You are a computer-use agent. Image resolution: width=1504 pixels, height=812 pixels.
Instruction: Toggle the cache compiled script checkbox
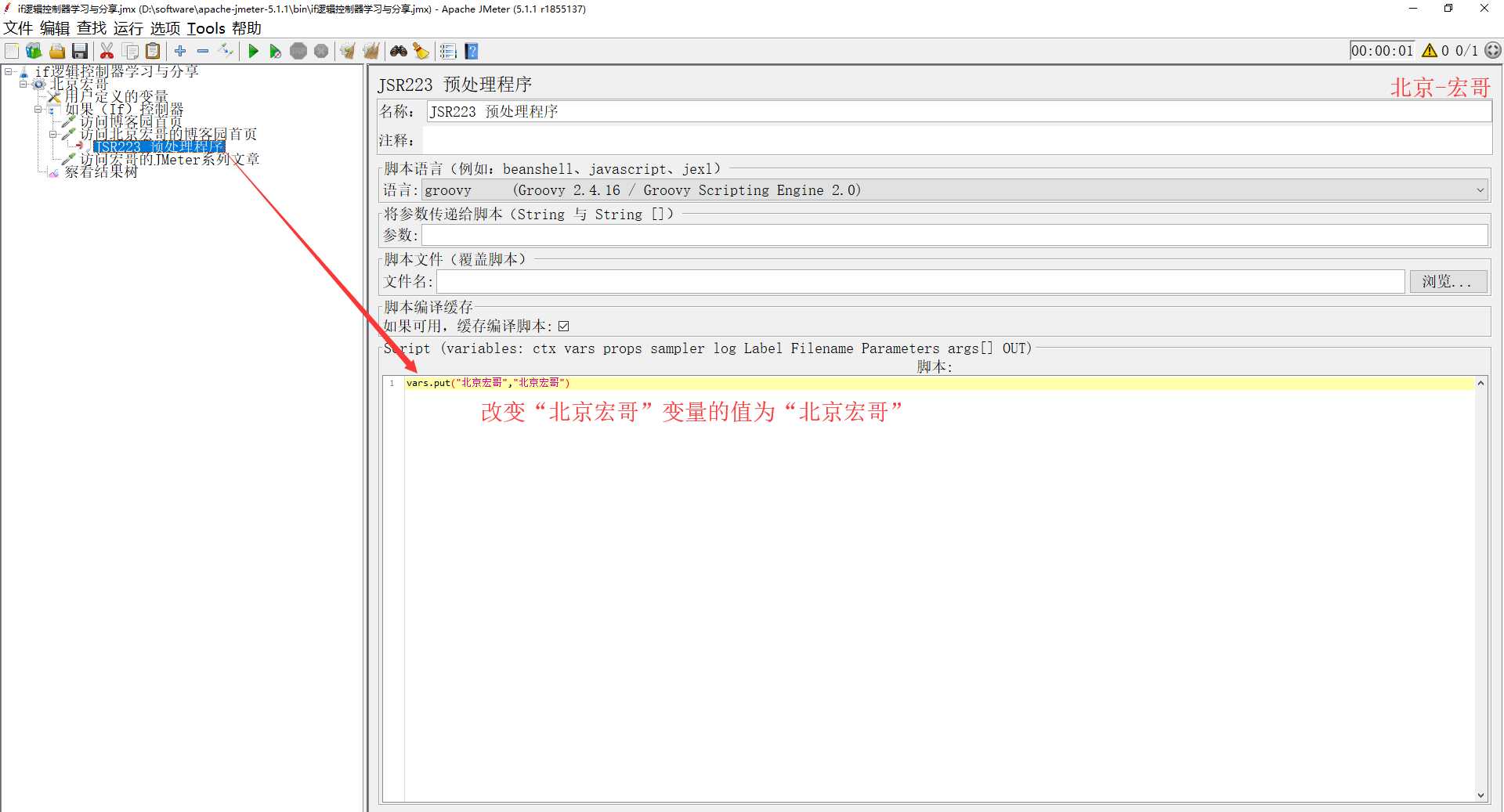(x=563, y=326)
